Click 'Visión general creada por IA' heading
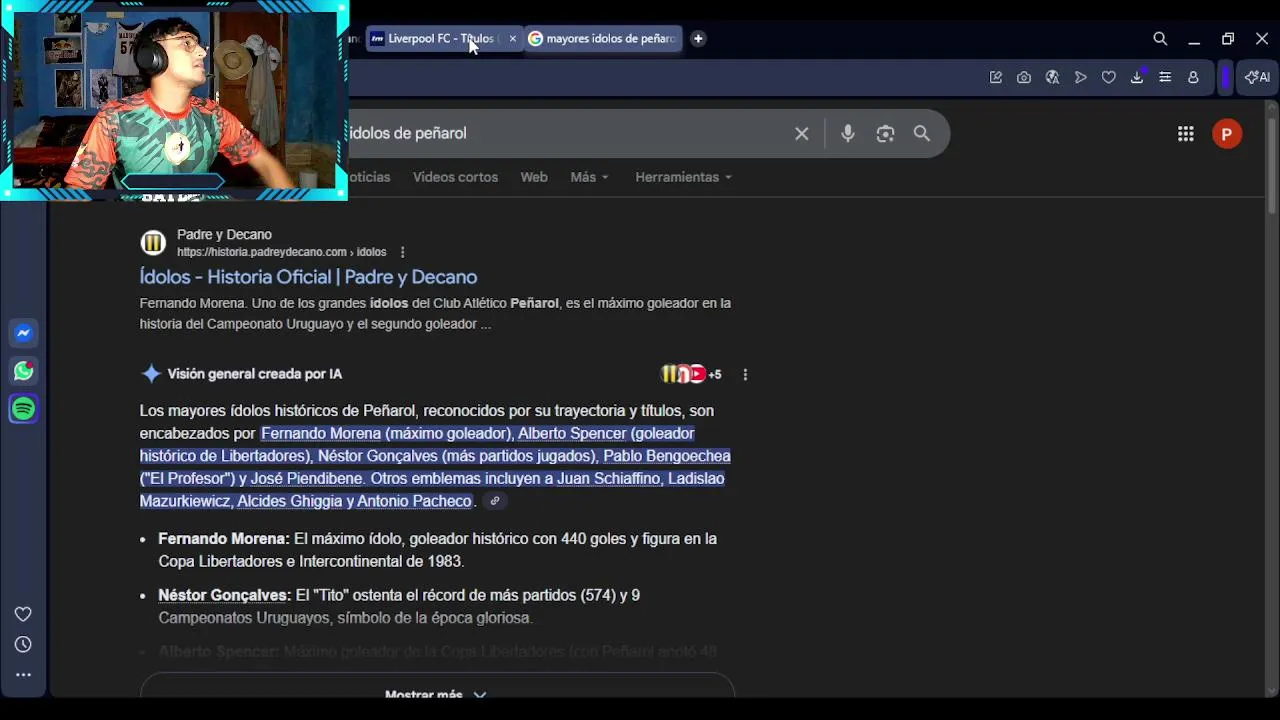Viewport: 1280px width, 720px height. [x=254, y=374]
